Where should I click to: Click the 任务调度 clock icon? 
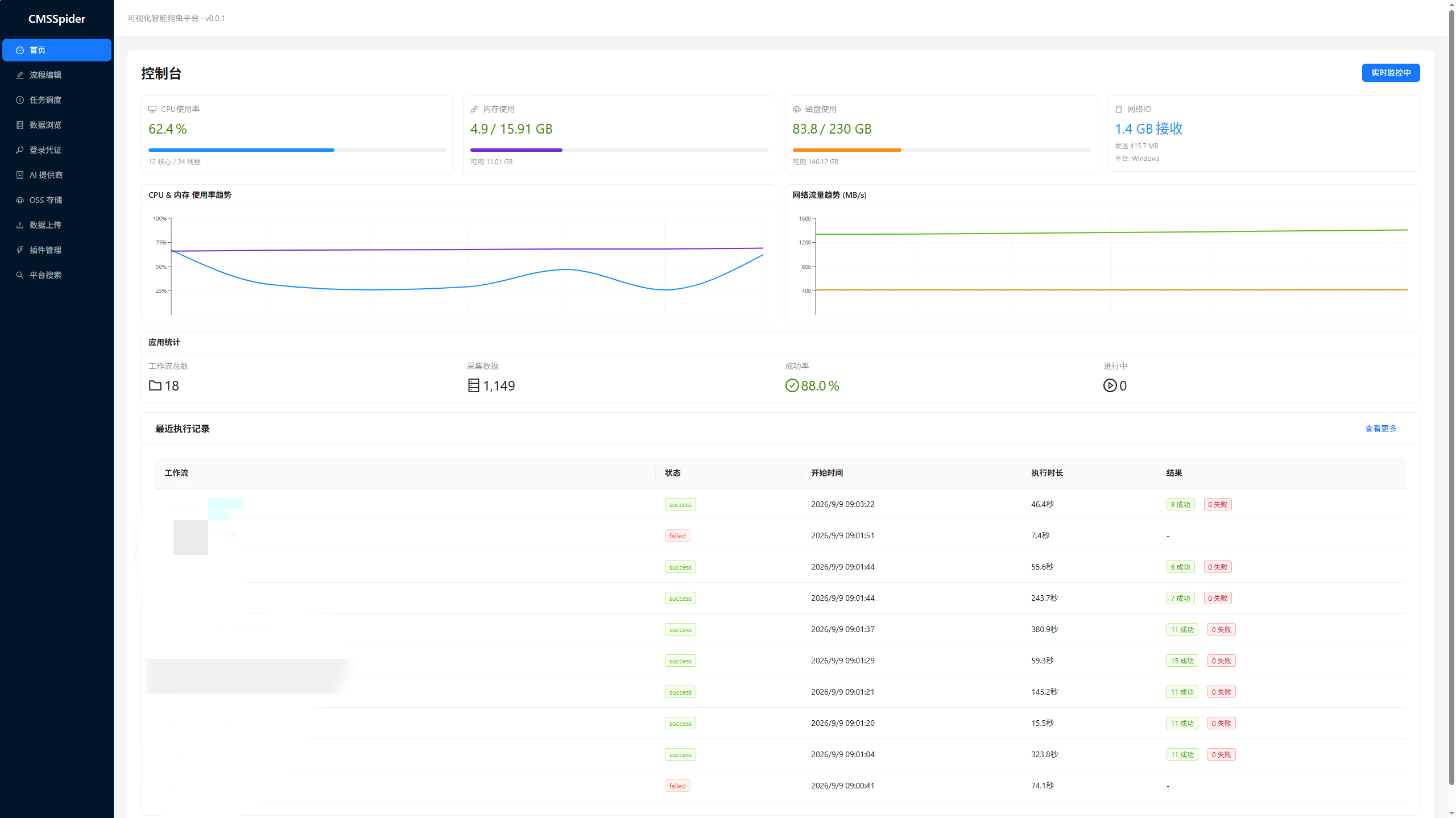(20, 100)
